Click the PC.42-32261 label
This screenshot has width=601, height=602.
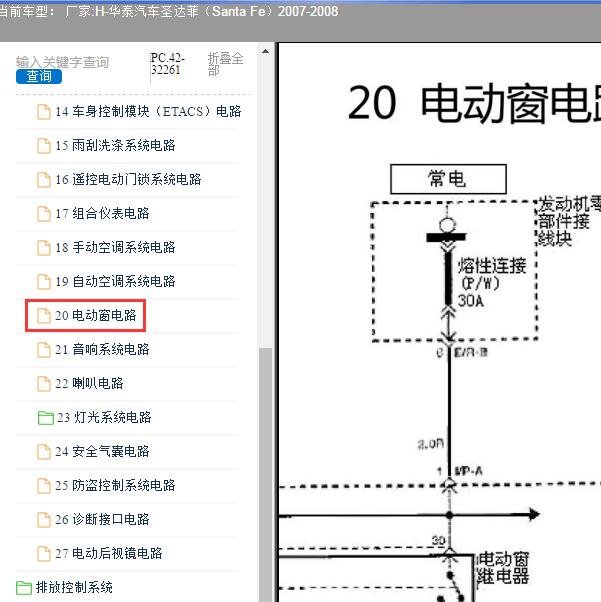[x=168, y=64]
